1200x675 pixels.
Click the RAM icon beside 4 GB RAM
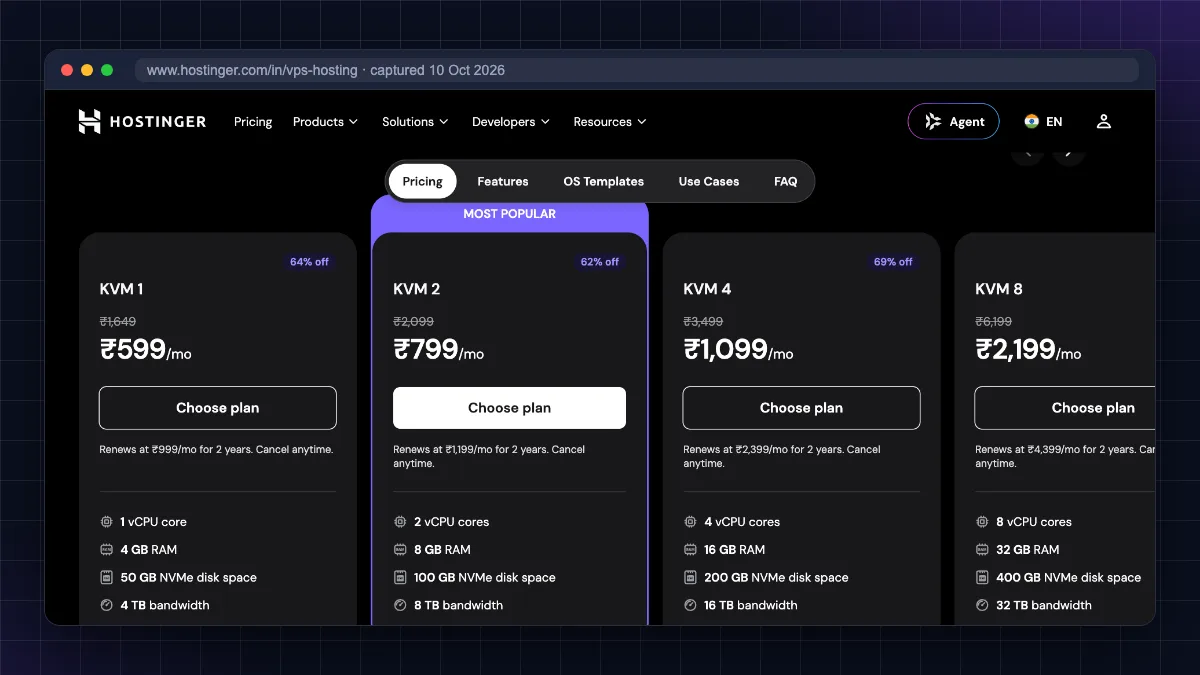coord(107,550)
